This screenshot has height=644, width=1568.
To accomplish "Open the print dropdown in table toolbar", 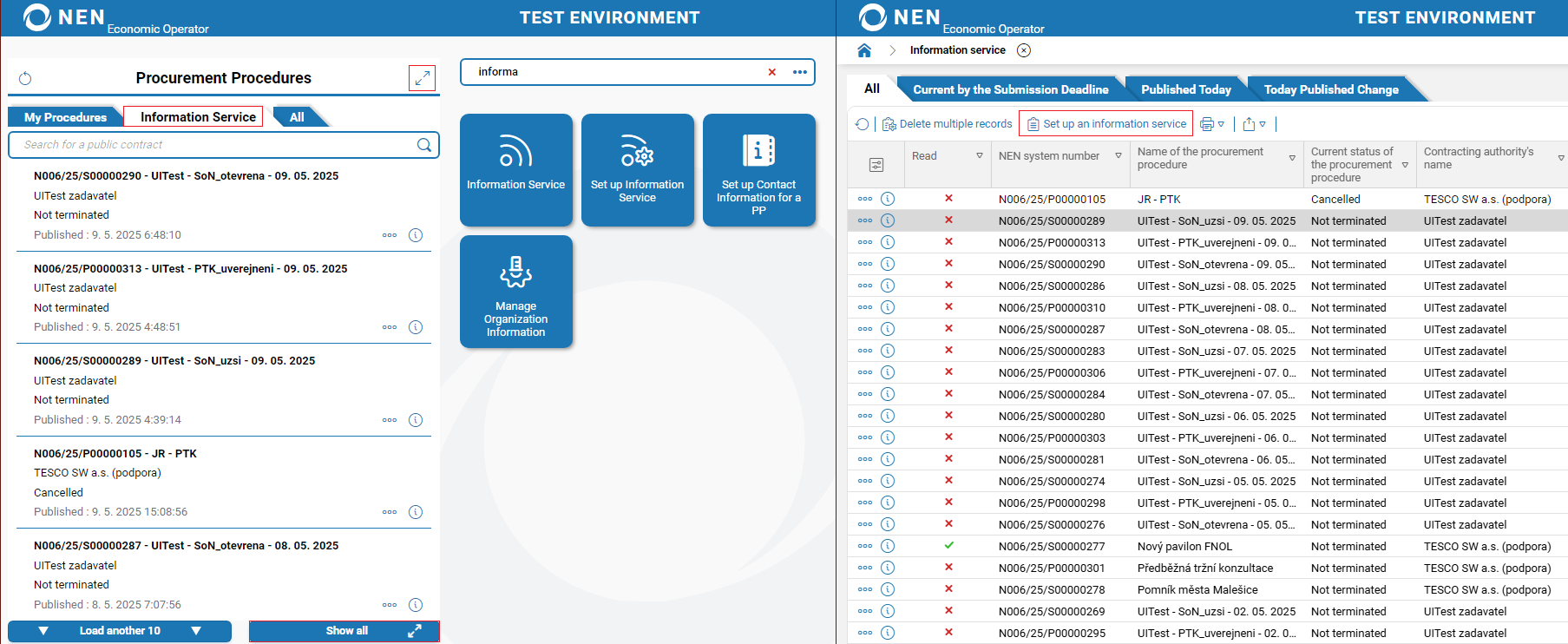I will [1212, 124].
